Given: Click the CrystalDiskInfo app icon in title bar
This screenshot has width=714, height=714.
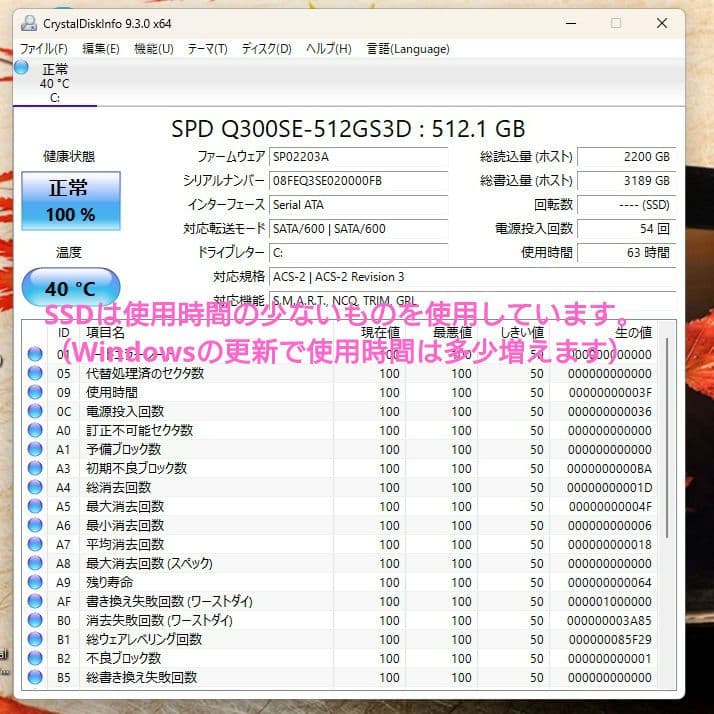Looking at the screenshot, I should click(29, 23).
